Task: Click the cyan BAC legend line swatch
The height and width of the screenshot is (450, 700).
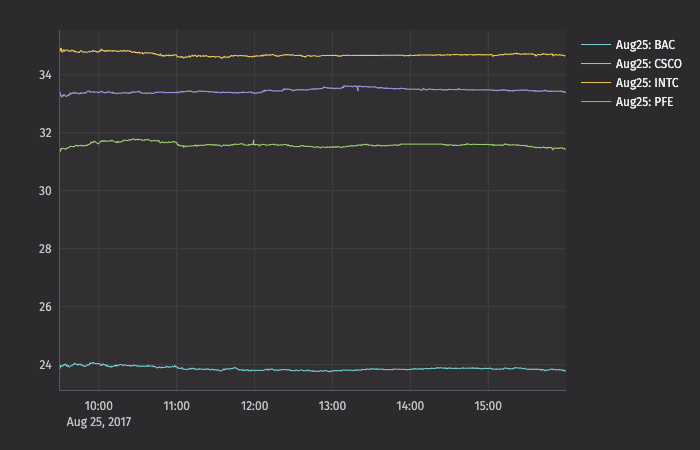Action: [x=595, y=45]
